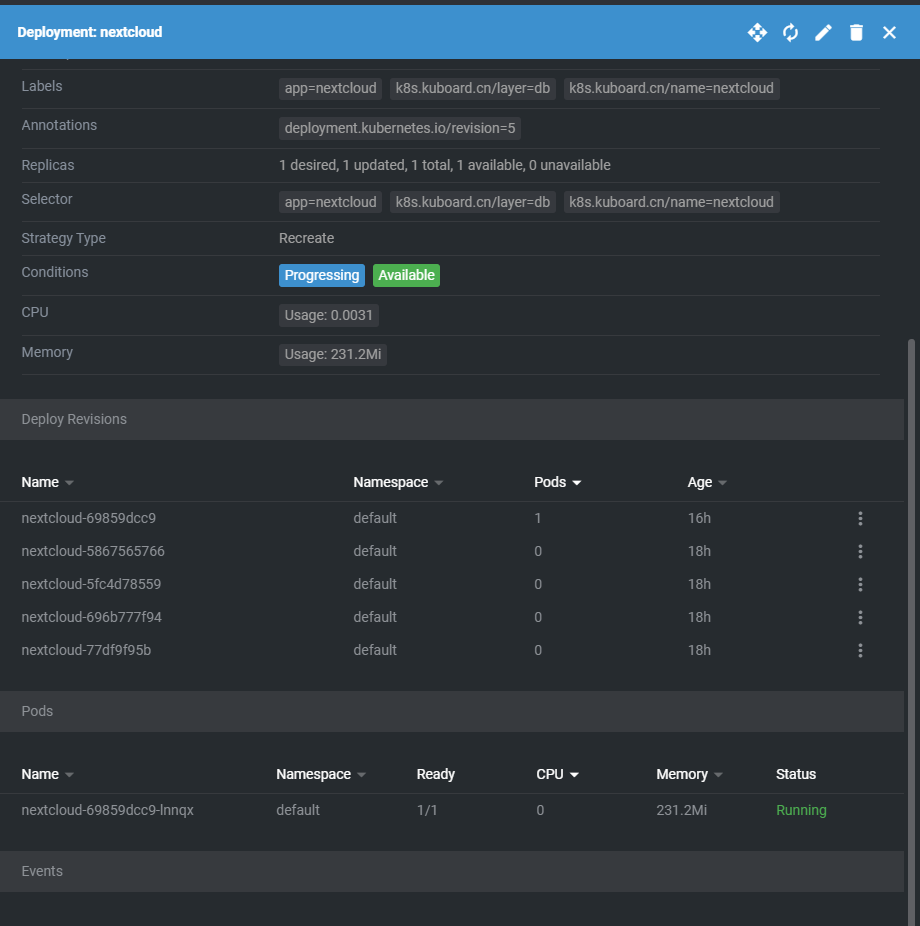Viewport: 920px width, 926px height.
Task: Click the deployment.kubernetes.io/revision=5 annotation chip
Action: [x=400, y=128]
